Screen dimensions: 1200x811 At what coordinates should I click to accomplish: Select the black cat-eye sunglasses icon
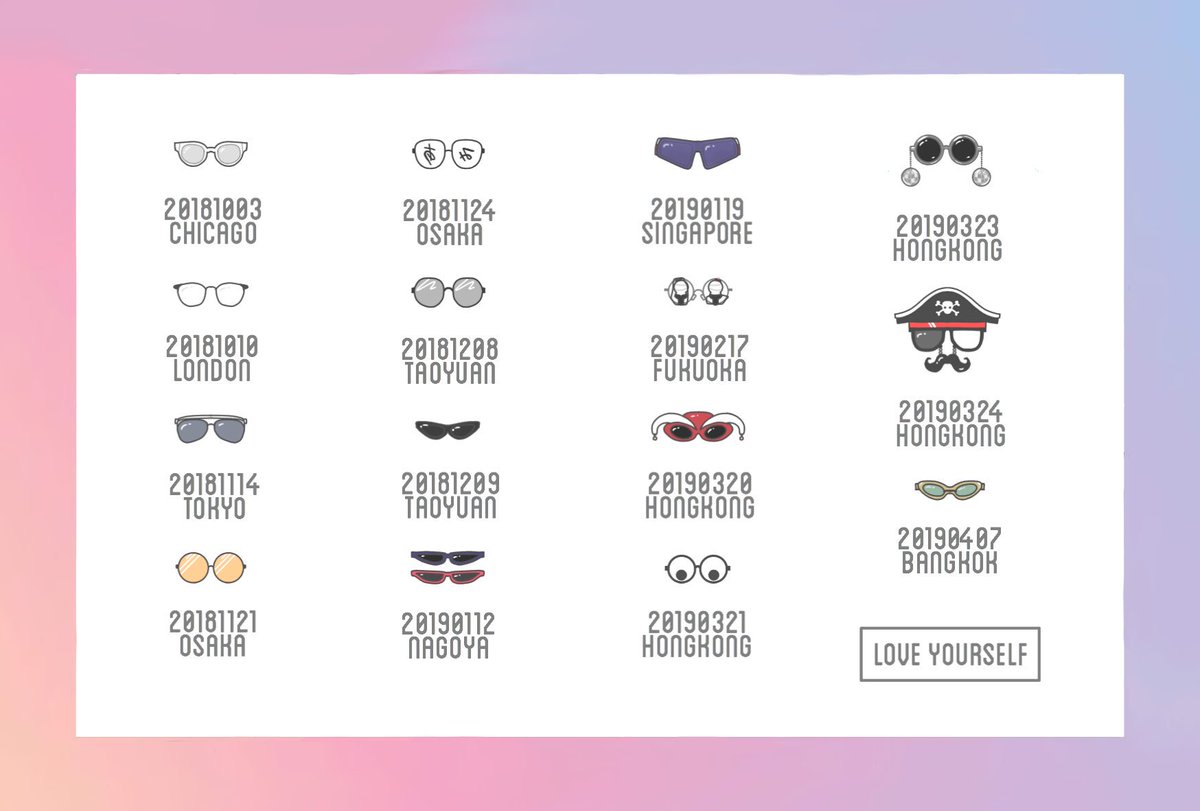[x=447, y=429]
